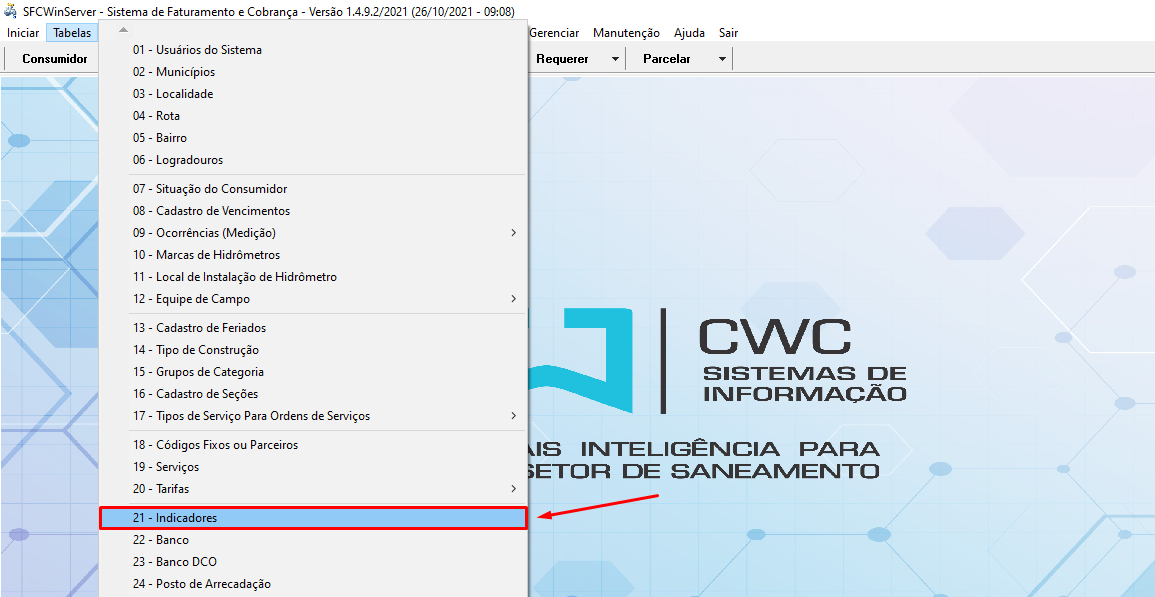
Task: Open the Requerer dropdown arrow
Action: 615,58
